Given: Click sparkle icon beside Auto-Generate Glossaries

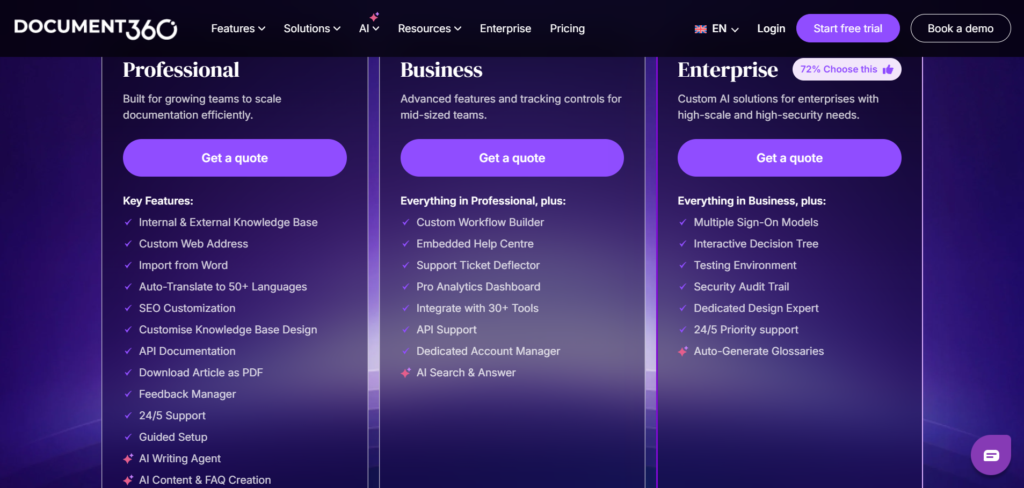Looking at the screenshot, I should point(682,351).
